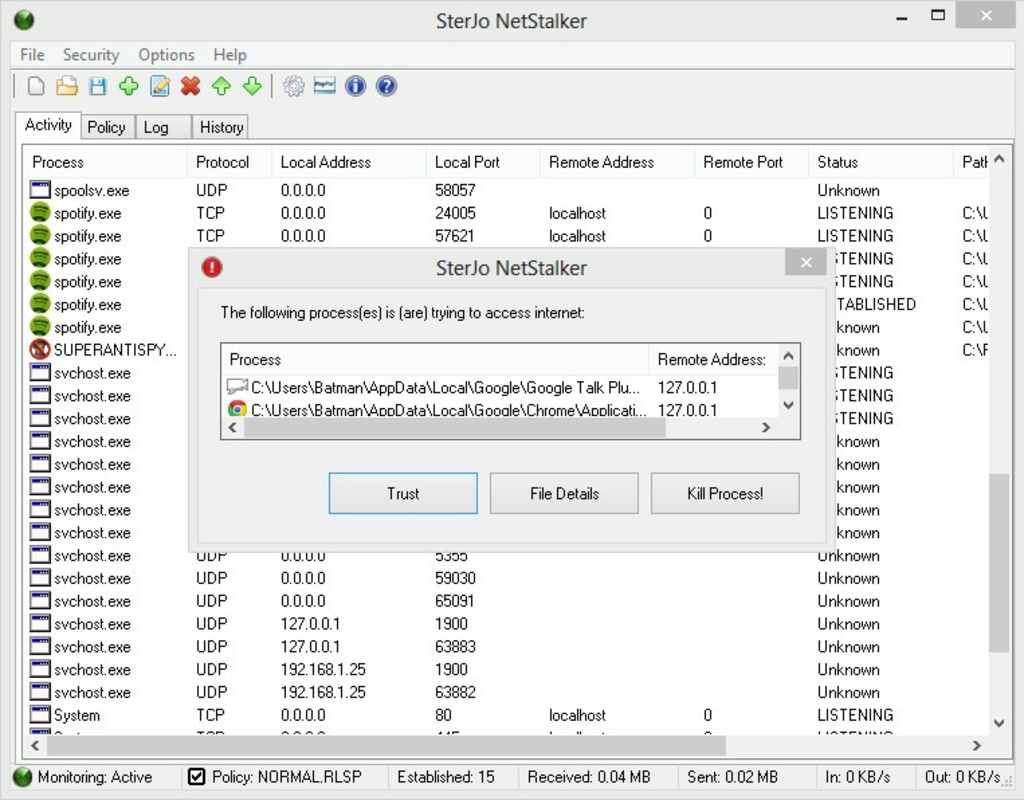Click the Trust button
This screenshot has height=800, width=1024.
(x=403, y=493)
